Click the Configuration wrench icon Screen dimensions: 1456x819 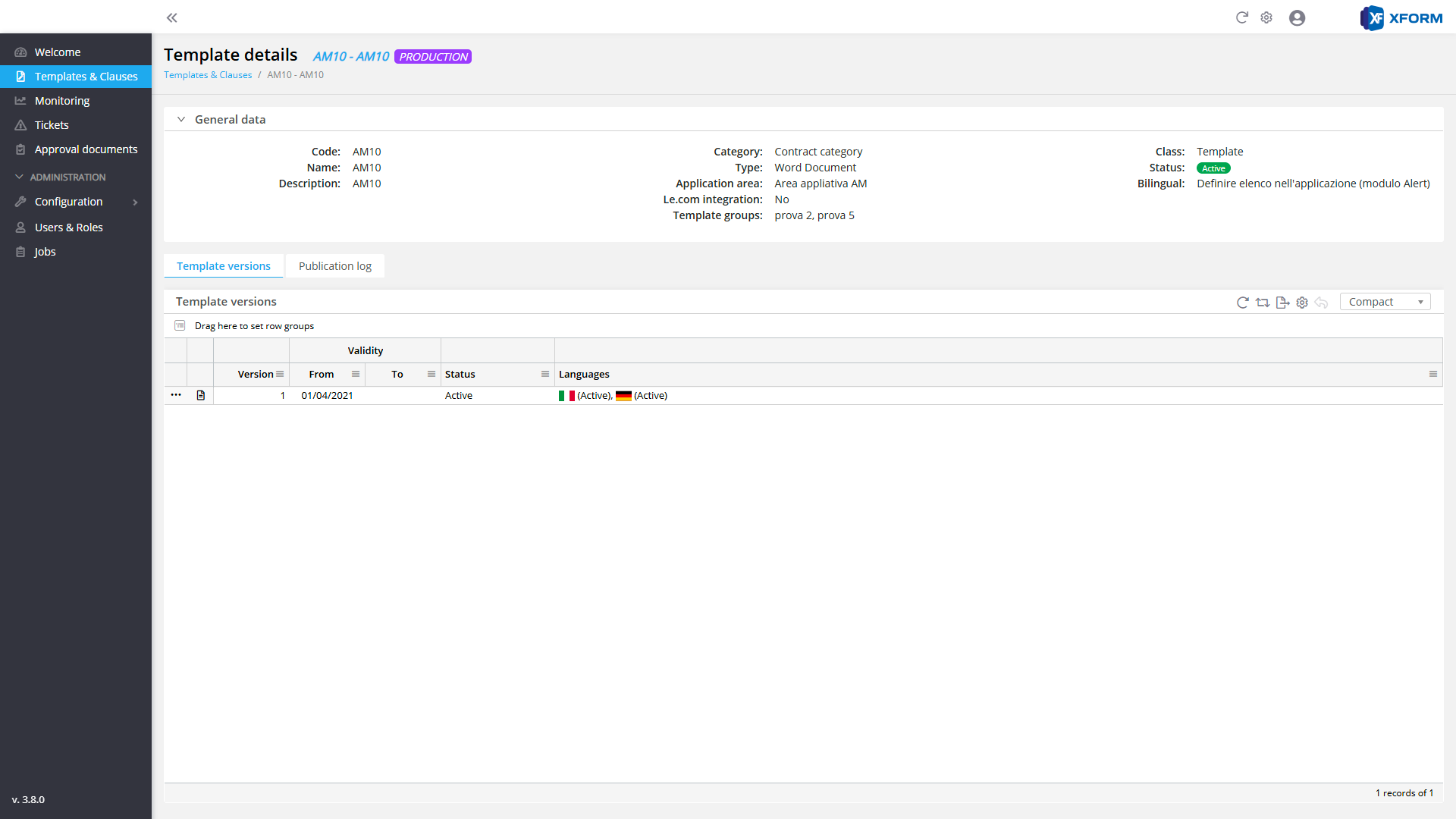pos(20,202)
